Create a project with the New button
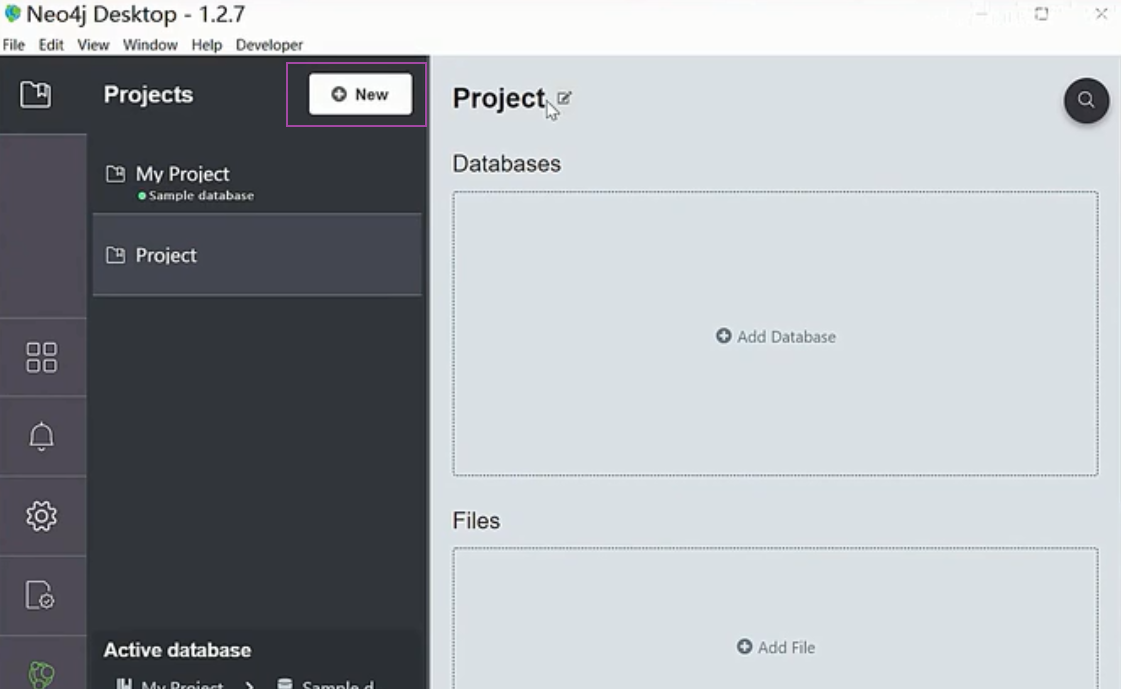Screen dimensions: 1121x689 click(359, 94)
